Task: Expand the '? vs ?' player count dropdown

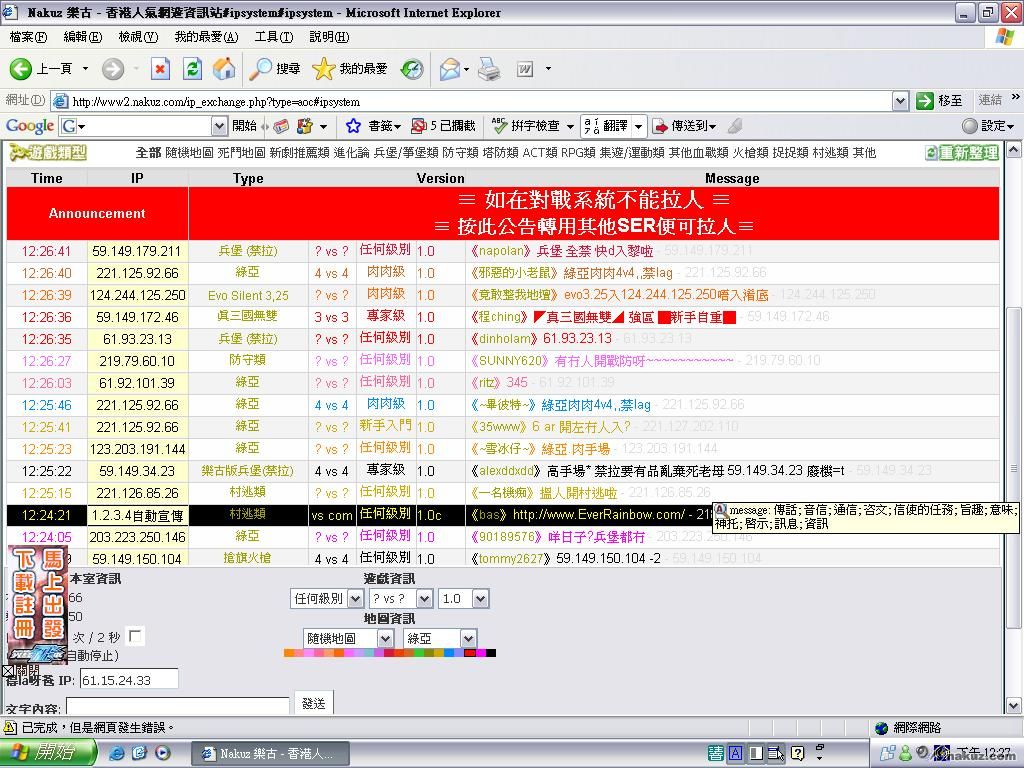Action: (x=400, y=598)
